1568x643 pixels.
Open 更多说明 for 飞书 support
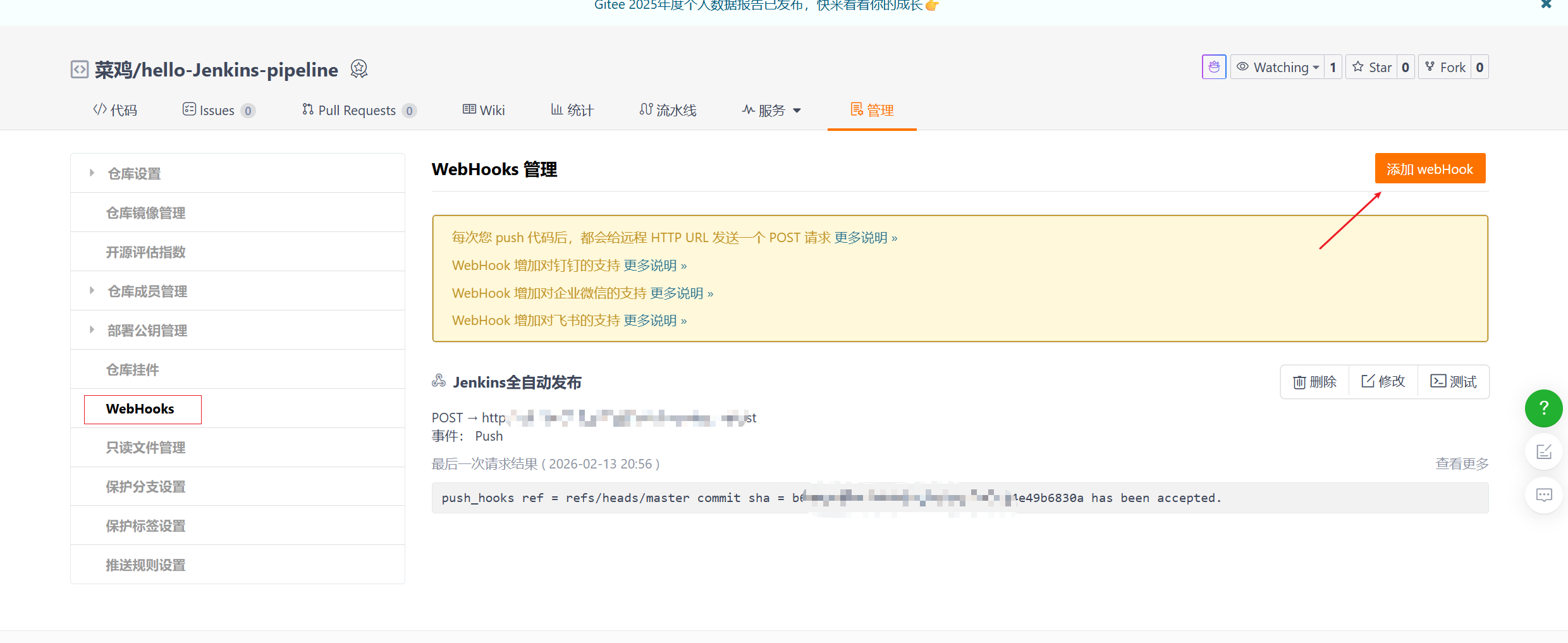pyautogui.click(x=655, y=321)
